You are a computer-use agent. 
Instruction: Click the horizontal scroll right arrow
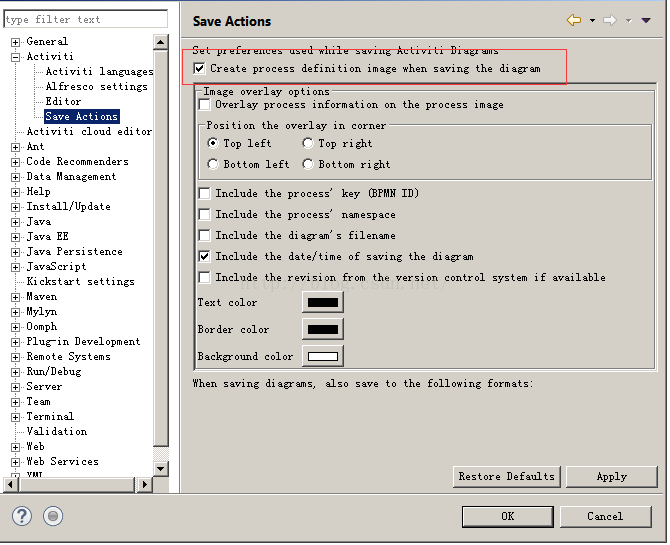click(145, 485)
